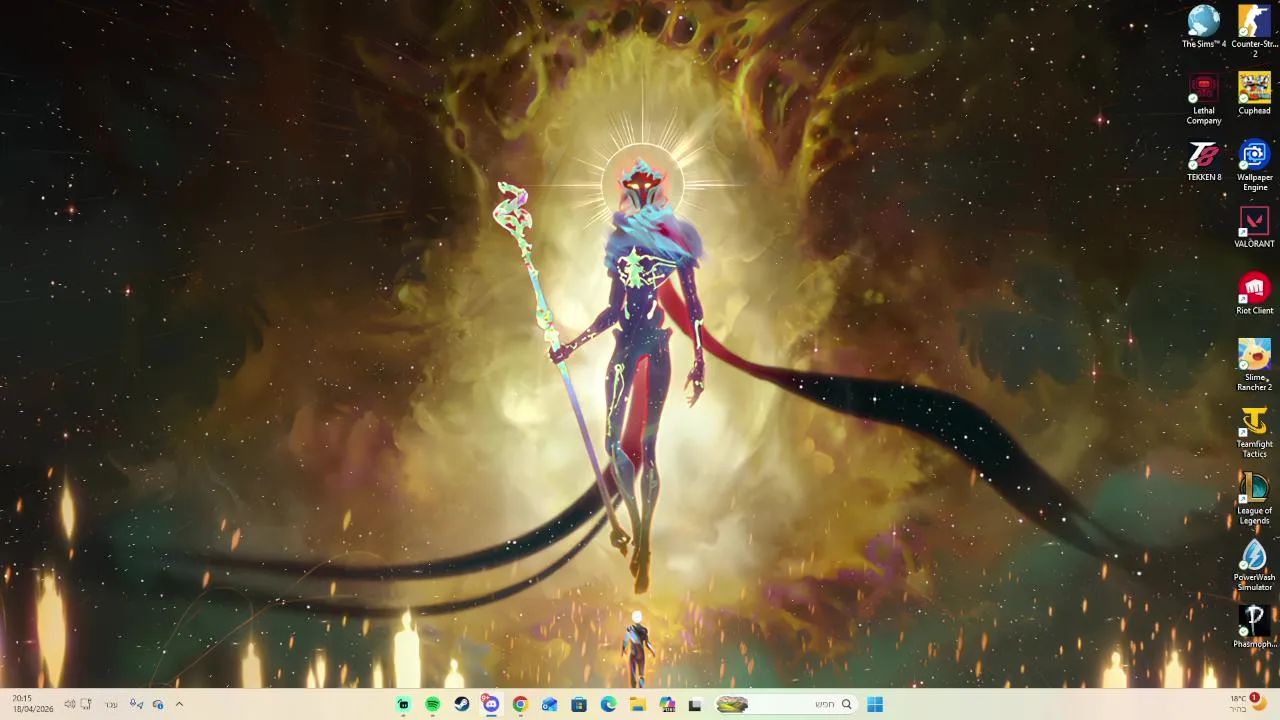Image resolution: width=1280 pixels, height=720 pixels.
Task: Select the Lethal Company desktop icon
Action: pos(1204,99)
